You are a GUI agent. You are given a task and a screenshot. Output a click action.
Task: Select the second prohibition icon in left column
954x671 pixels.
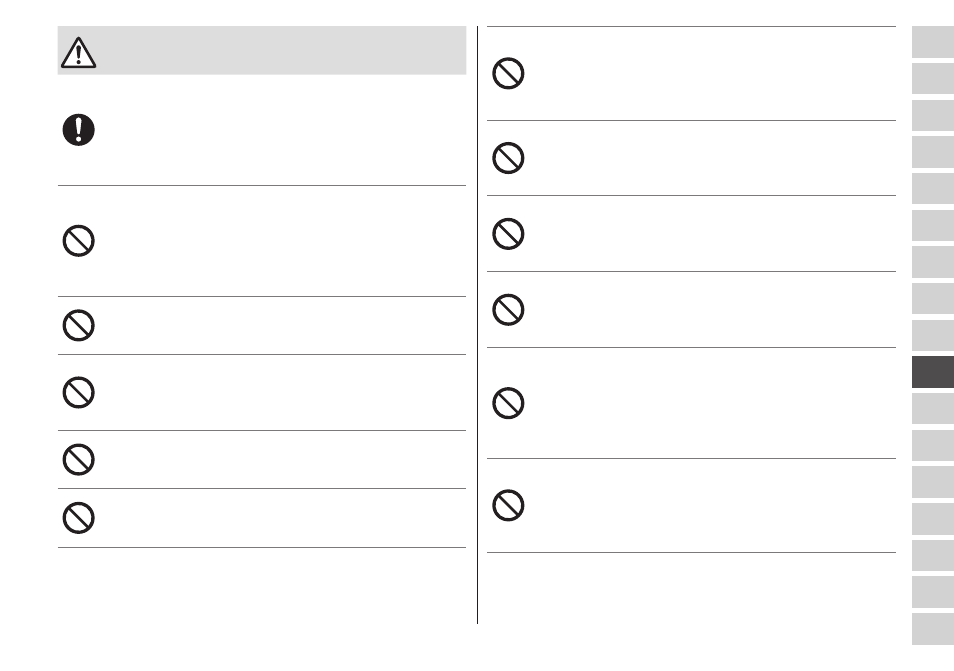click(78, 325)
